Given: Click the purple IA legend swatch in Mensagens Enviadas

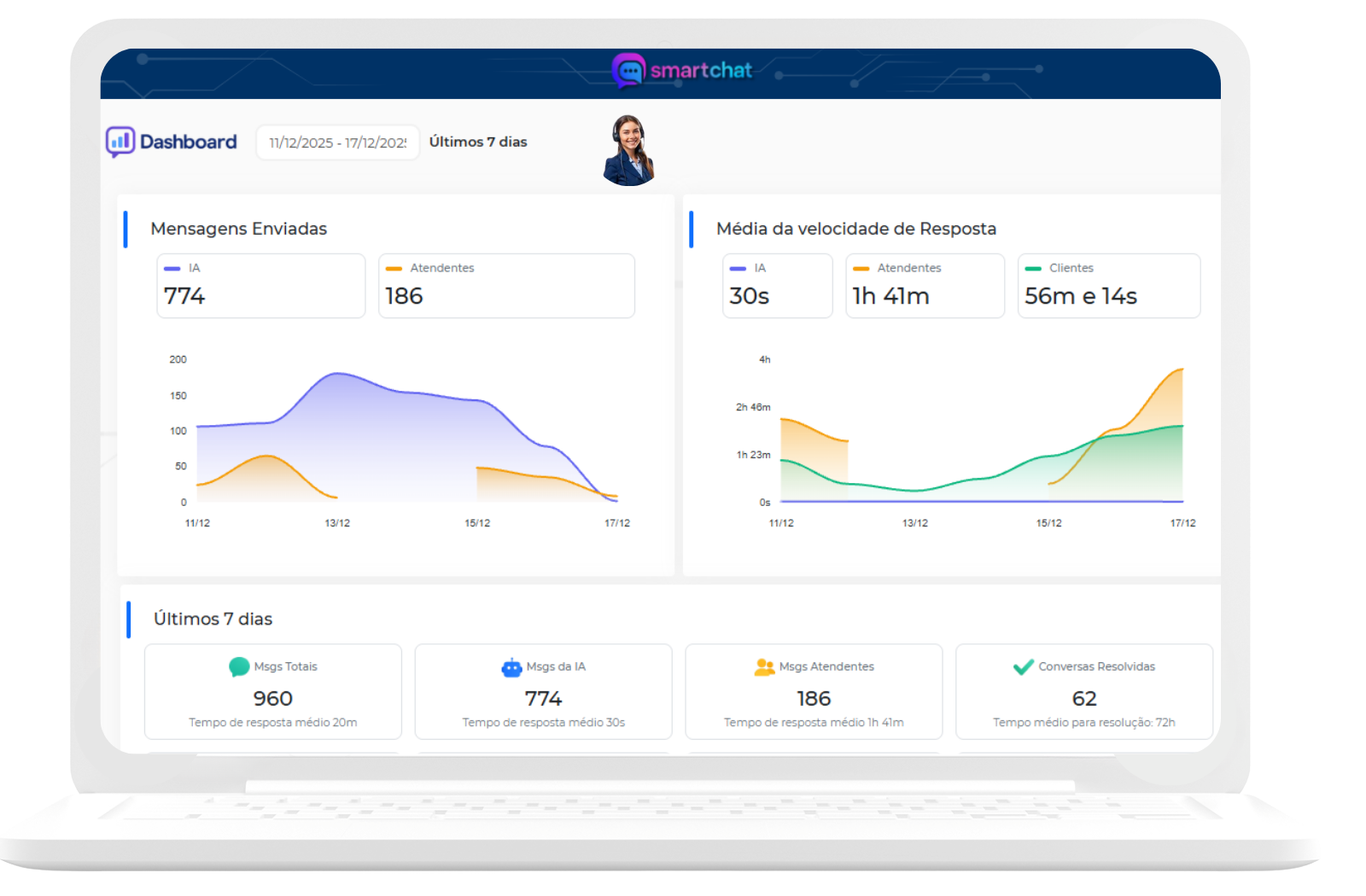Looking at the screenshot, I should point(172,269).
